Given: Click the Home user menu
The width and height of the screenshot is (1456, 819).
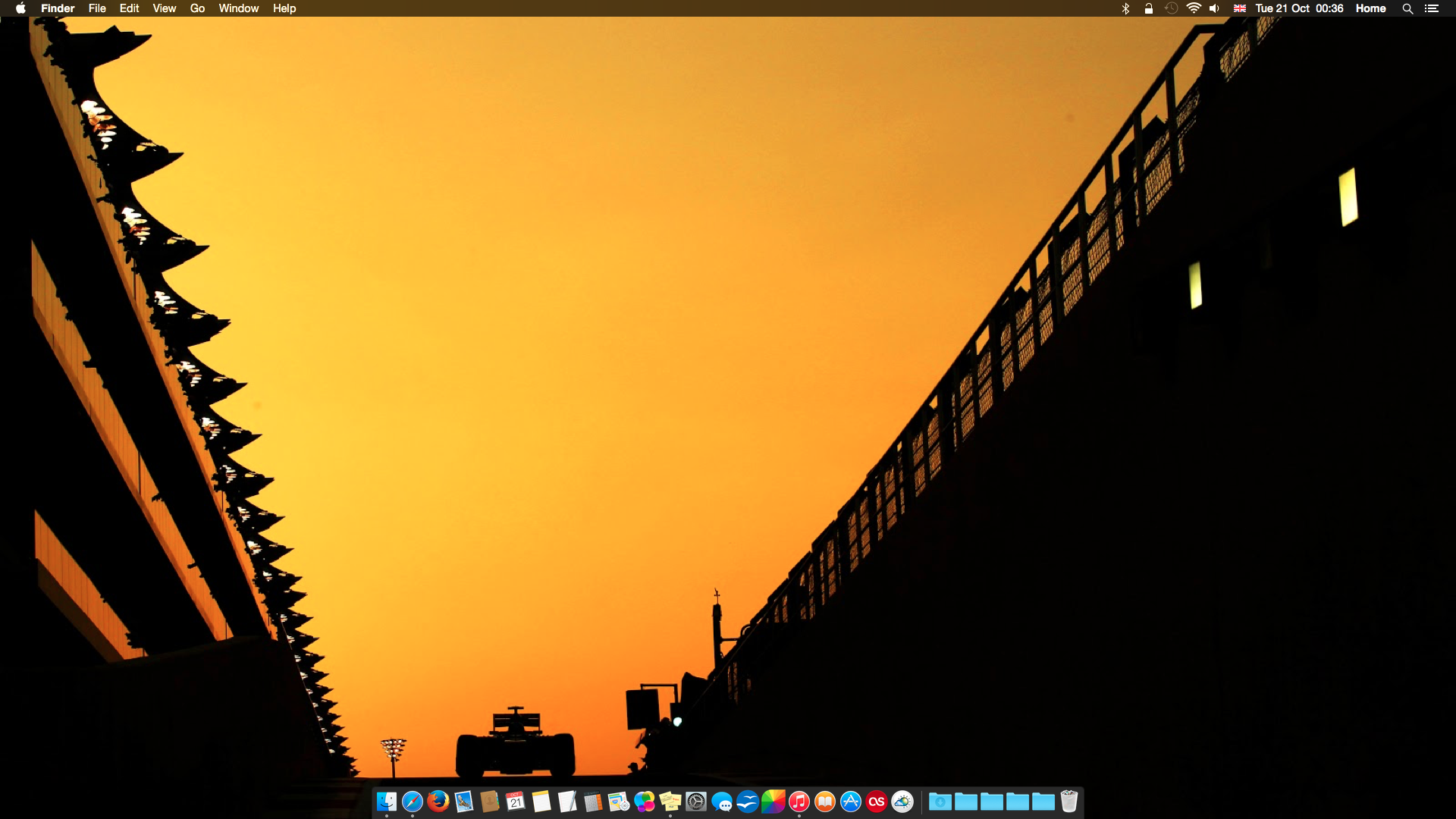Looking at the screenshot, I should 1370,8.
